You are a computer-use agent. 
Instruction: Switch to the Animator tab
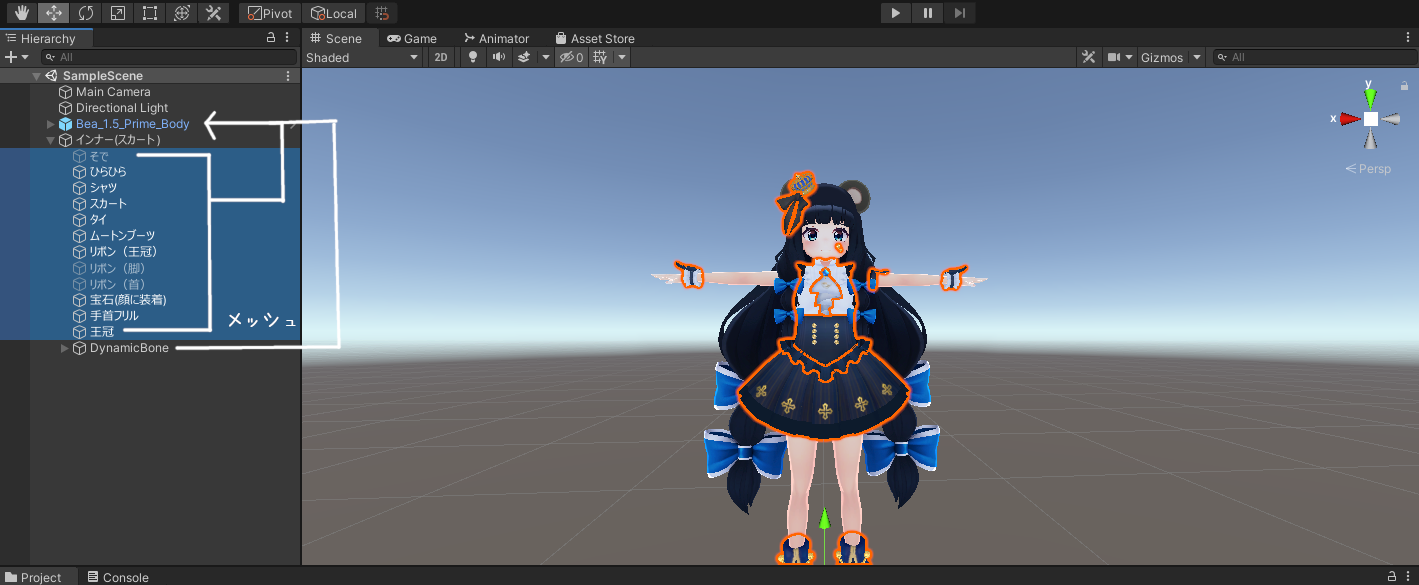click(x=496, y=38)
